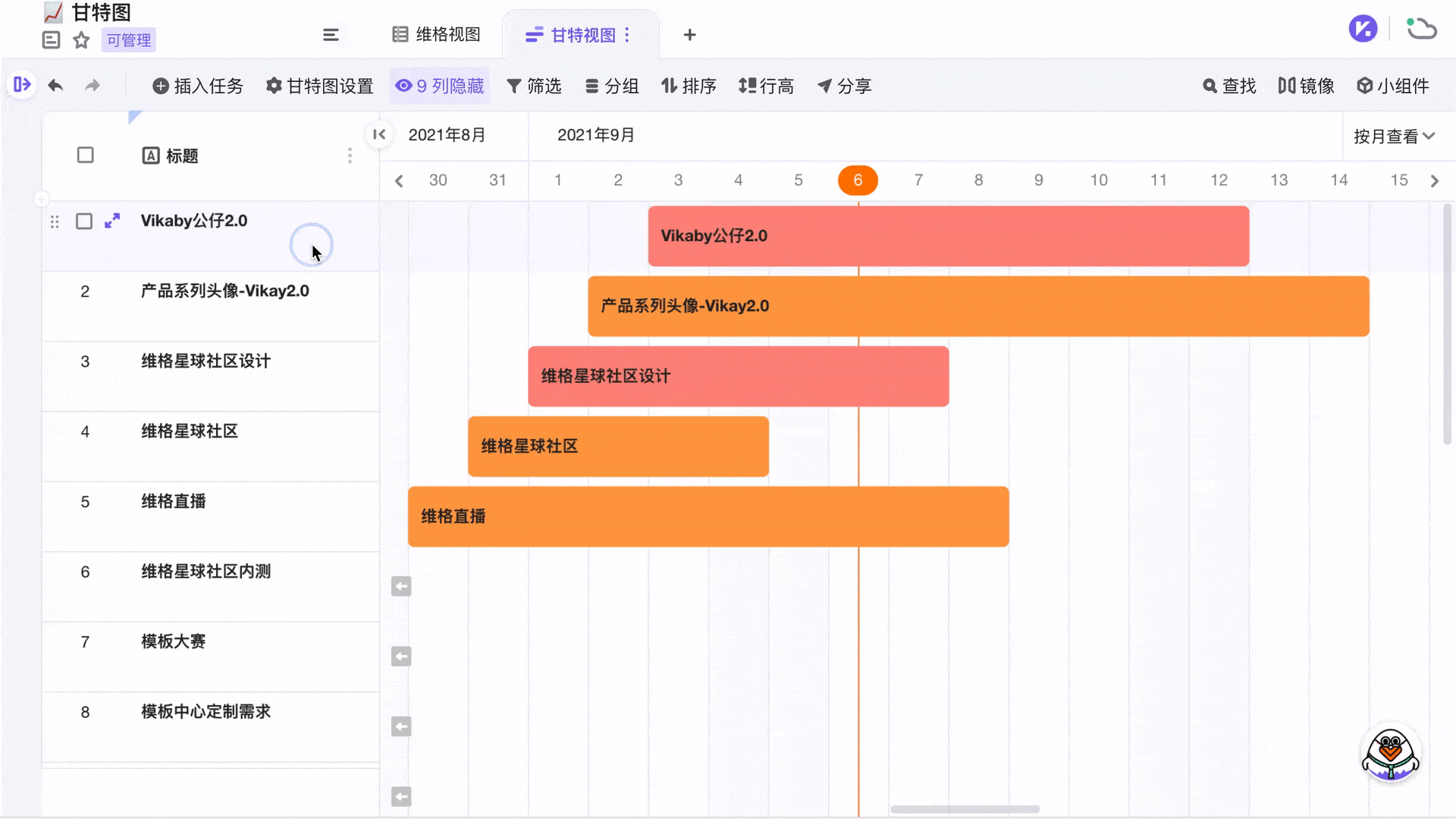Open the 甘特视图 tab options menu

click(x=627, y=35)
